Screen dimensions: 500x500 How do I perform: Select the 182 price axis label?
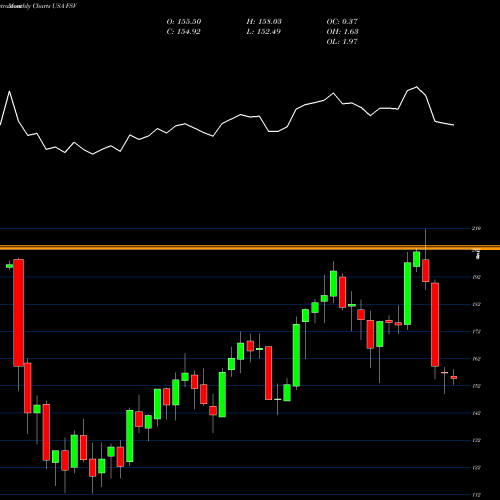coord(477,304)
